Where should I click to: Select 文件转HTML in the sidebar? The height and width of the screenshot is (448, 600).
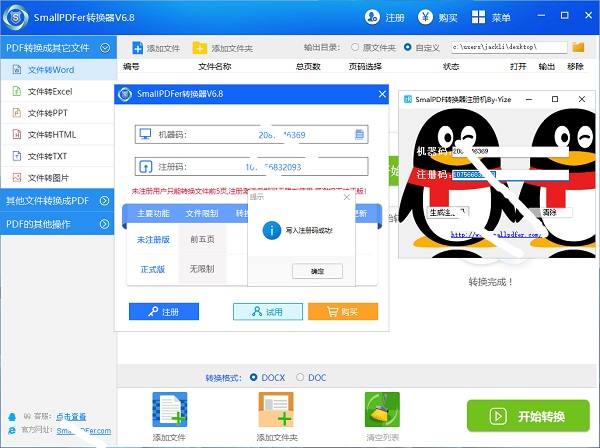[58, 134]
